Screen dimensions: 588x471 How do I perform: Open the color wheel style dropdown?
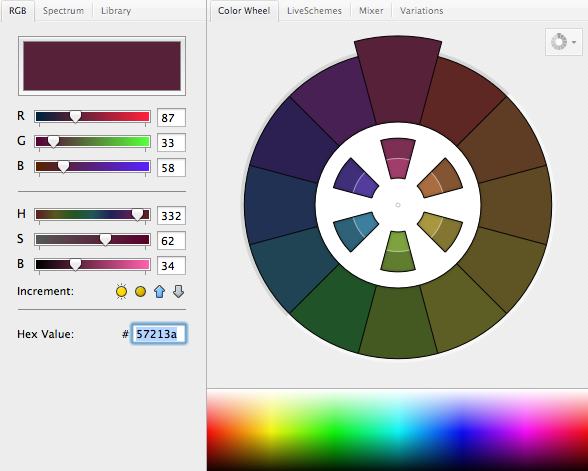pyautogui.click(x=563, y=42)
